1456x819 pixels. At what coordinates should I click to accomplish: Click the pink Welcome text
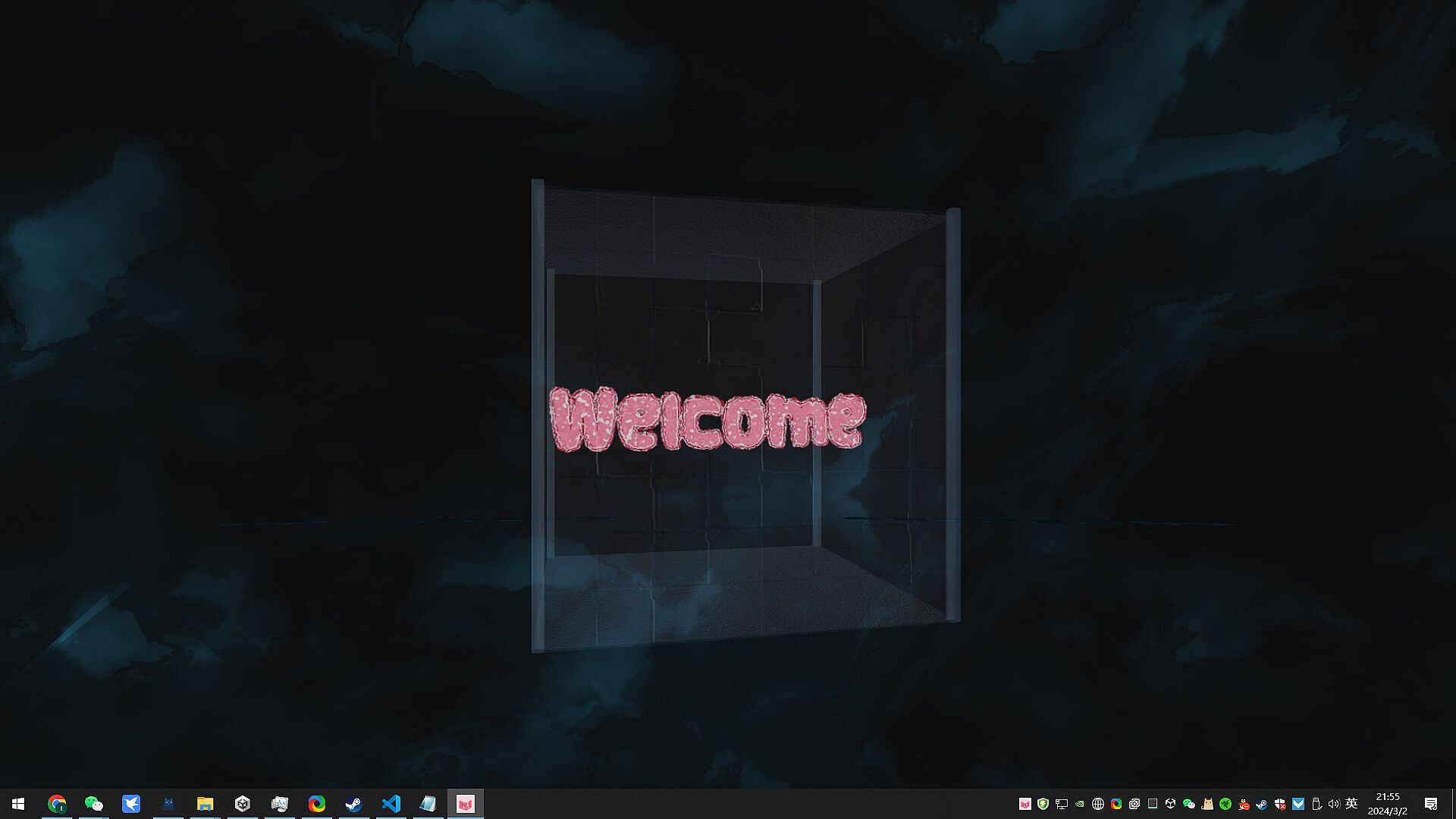pos(707,420)
